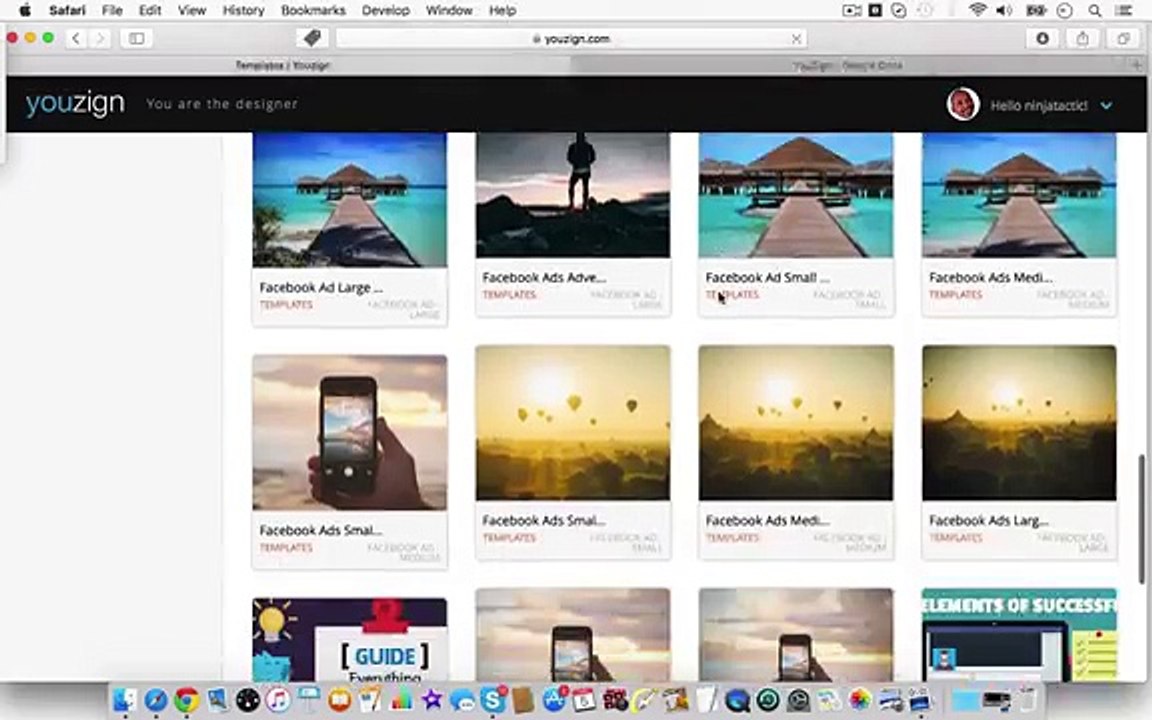Open Notification Center icon
1152x720 pixels.
[x=1123, y=10]
